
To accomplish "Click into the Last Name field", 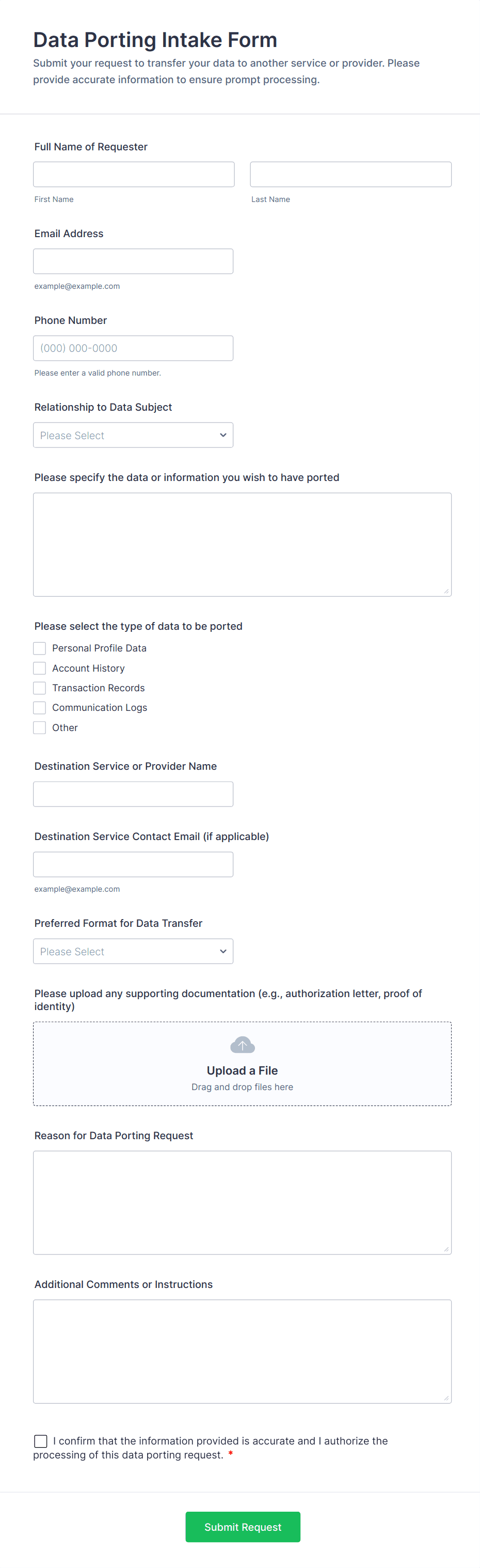I will point(350,175).
